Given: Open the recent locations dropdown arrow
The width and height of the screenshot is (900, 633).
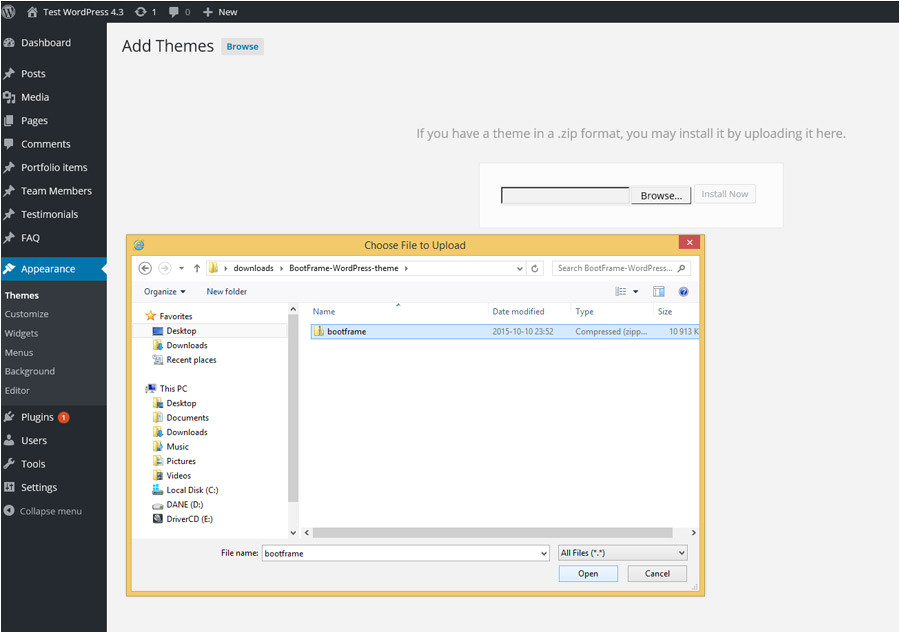Looking at the screenshot, I should pyautogui.click(x=181, y=268).
